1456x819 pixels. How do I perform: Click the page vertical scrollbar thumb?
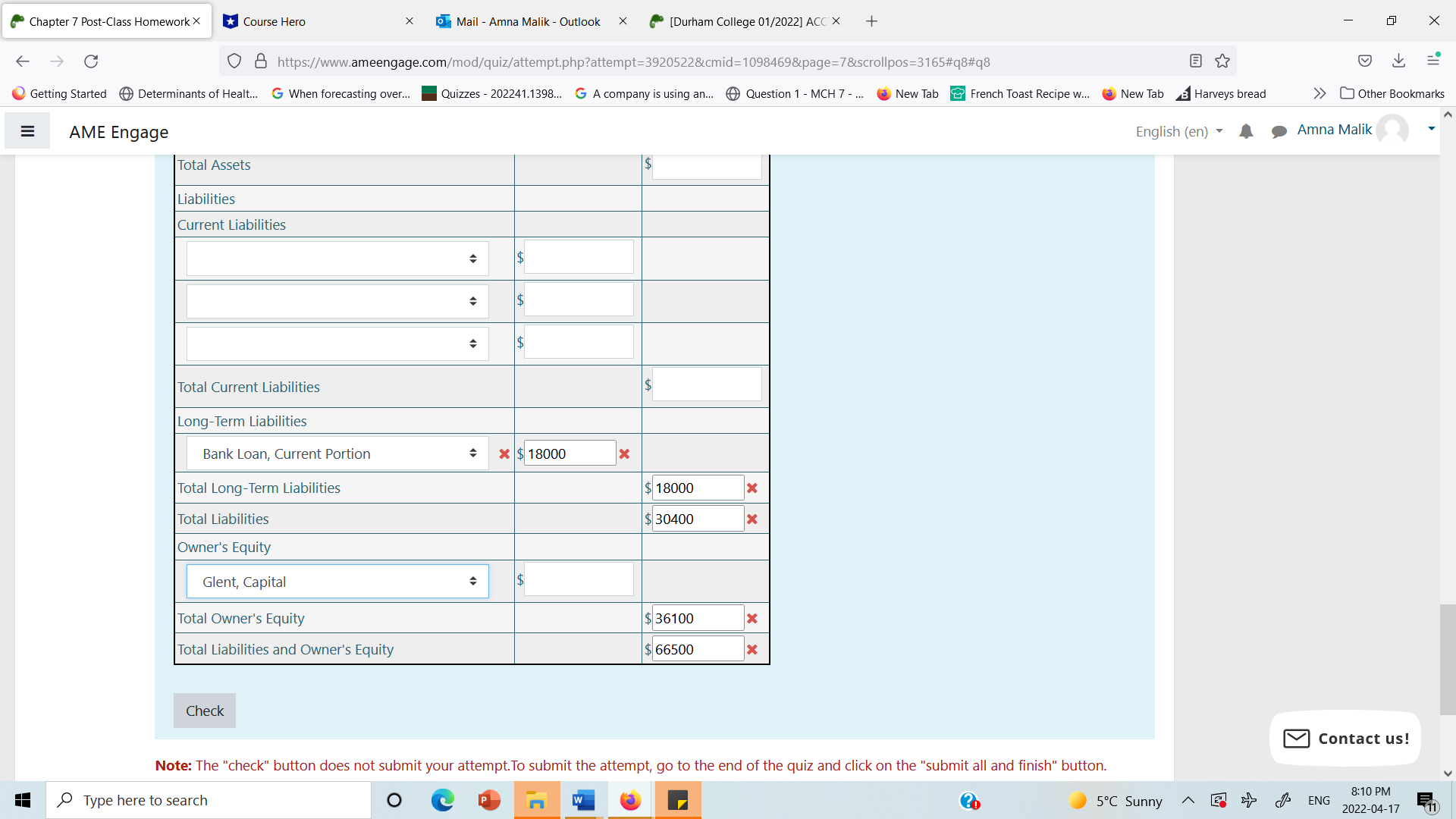(x=1447, y=660)
